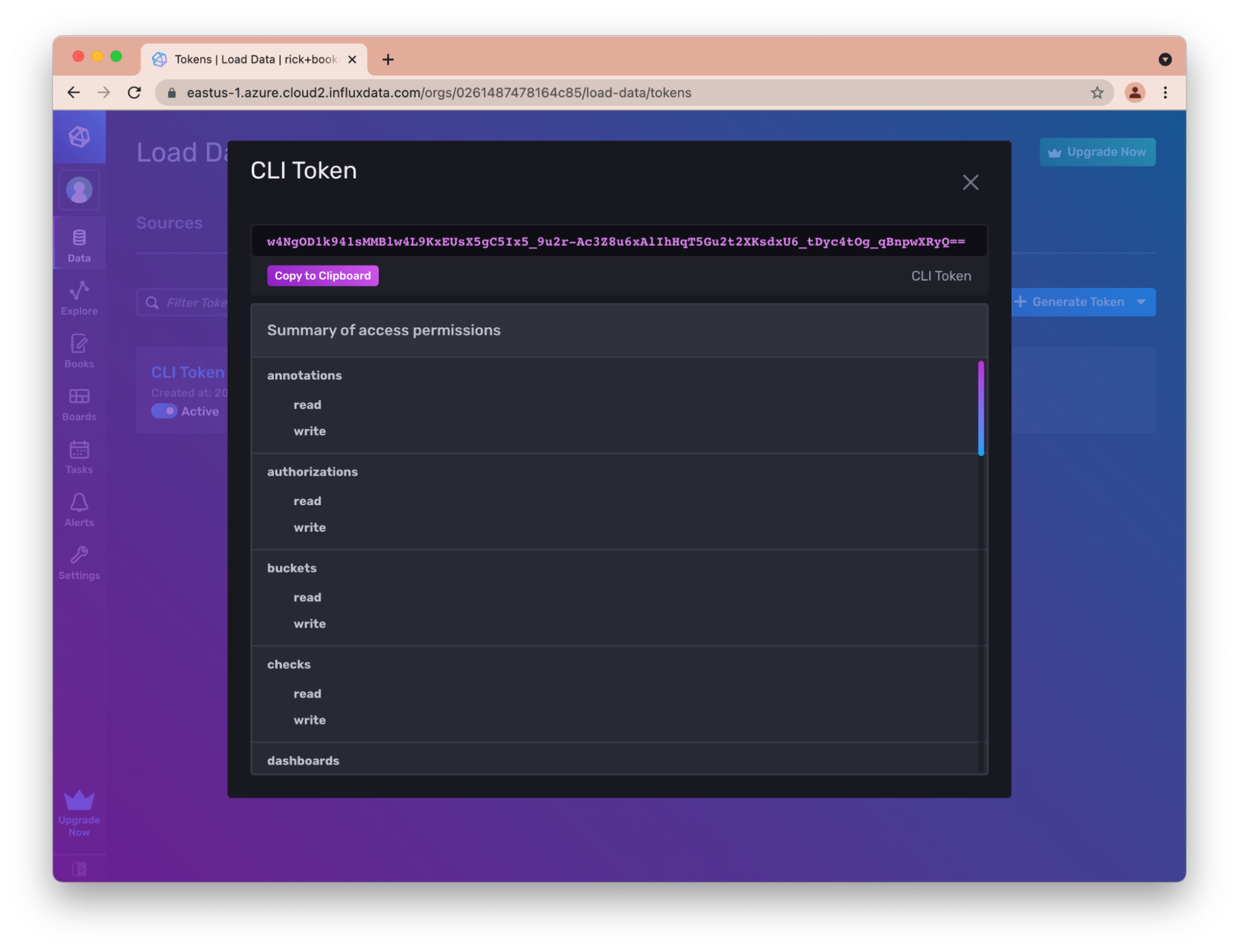The height and width of the screenshot is (952, 1239).
Task: Expand the Generate Token dropdown arrow
Action: (x=1141, y=302)
